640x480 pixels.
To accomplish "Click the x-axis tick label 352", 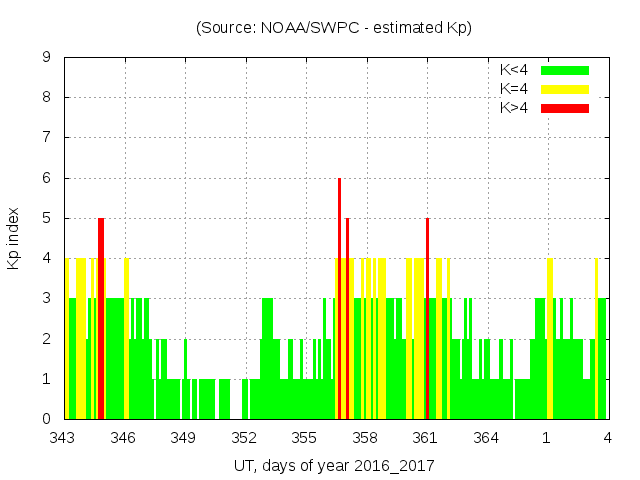I will point(245,438).
